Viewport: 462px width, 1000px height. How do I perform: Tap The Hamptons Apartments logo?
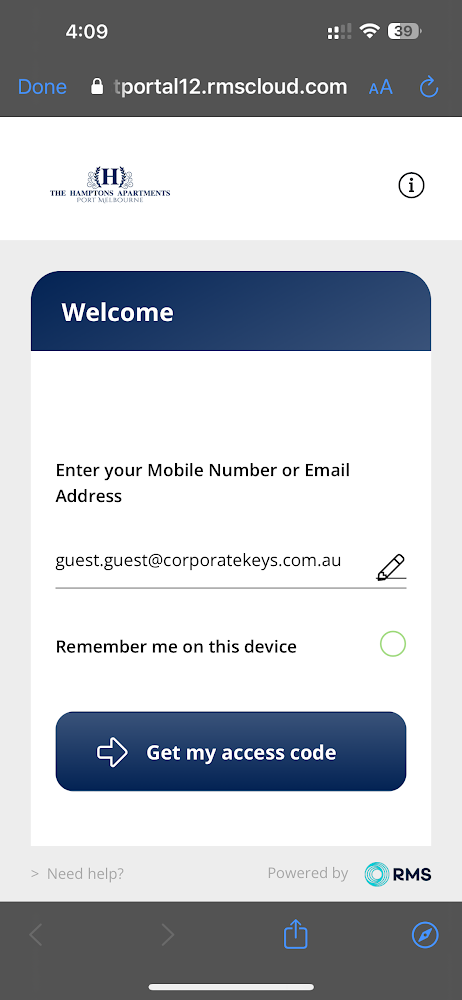[110, 185]
